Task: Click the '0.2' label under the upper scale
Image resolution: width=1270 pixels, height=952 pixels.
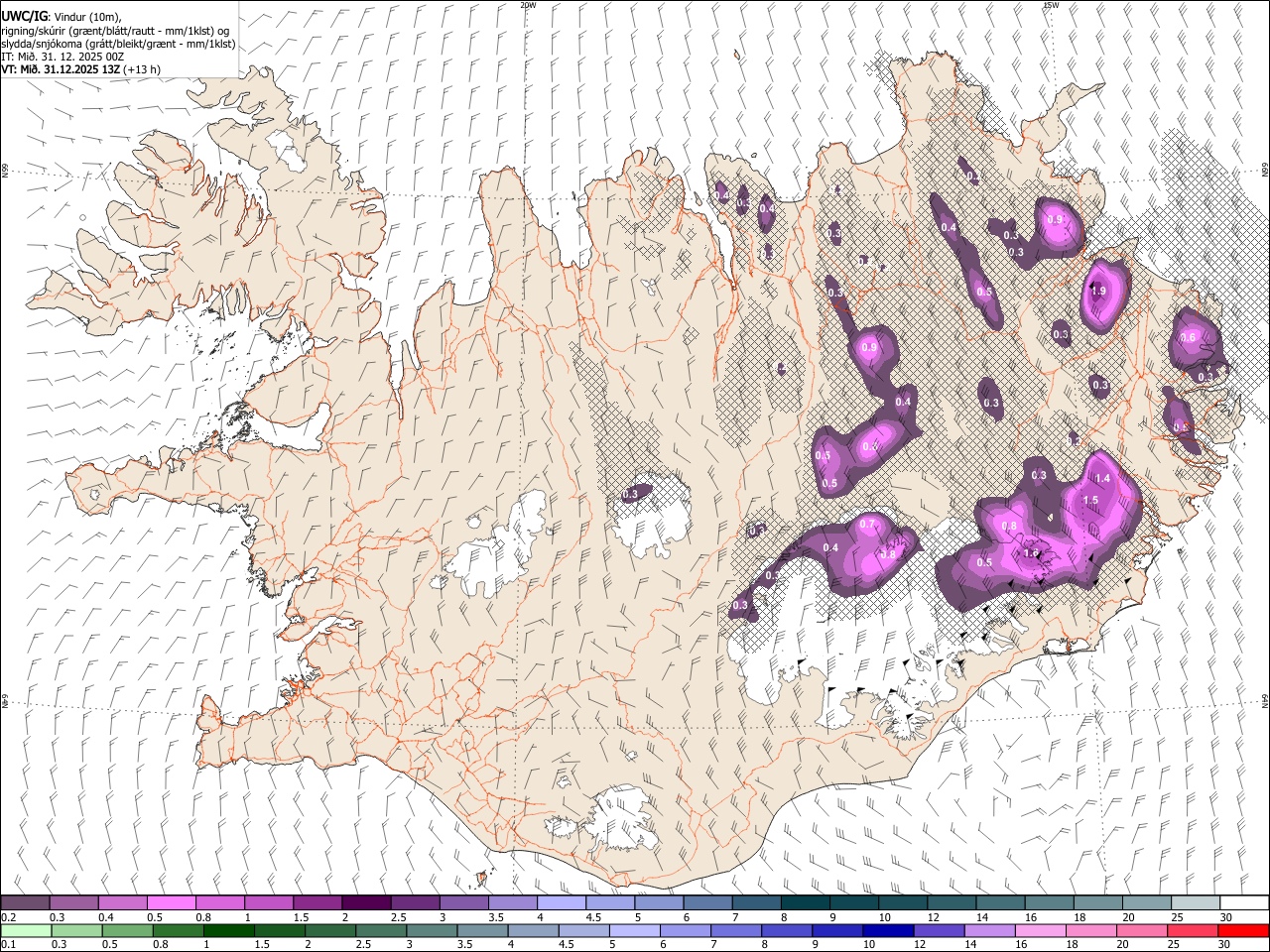Action: tap(8, 917)
